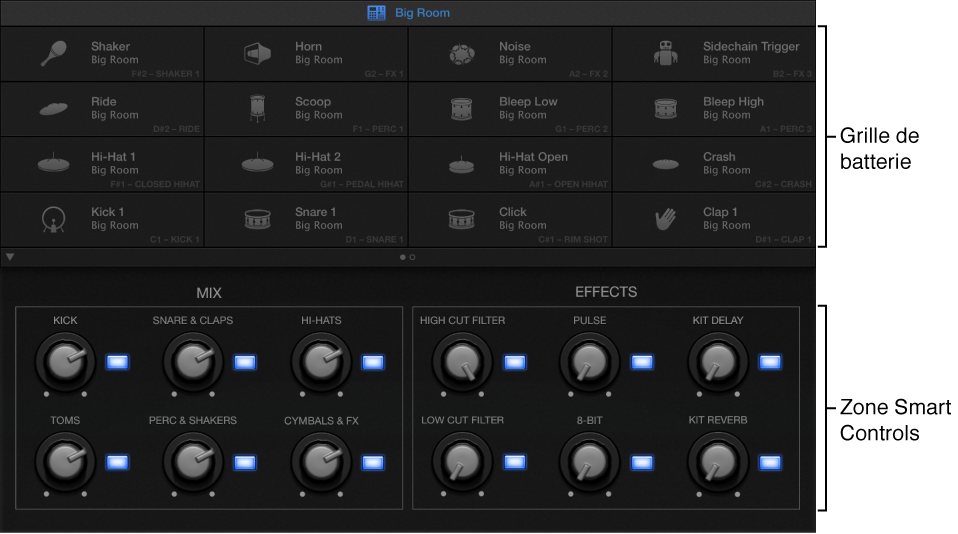The width and height of the screenshot is (958, 534).
Task: Select the Noise pad icon
Action: point(462,54)
